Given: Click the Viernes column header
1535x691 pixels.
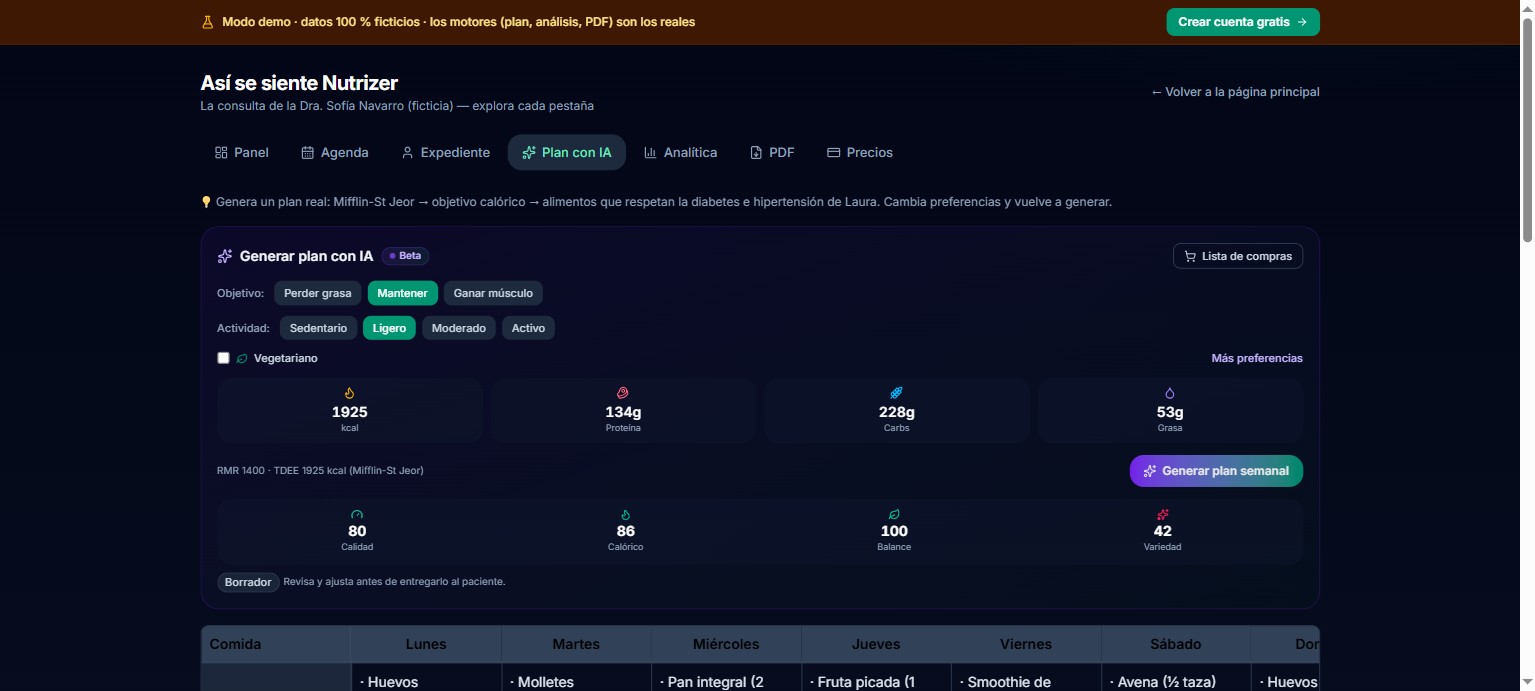Looking at the screenshot, I should click(1026, 644).
